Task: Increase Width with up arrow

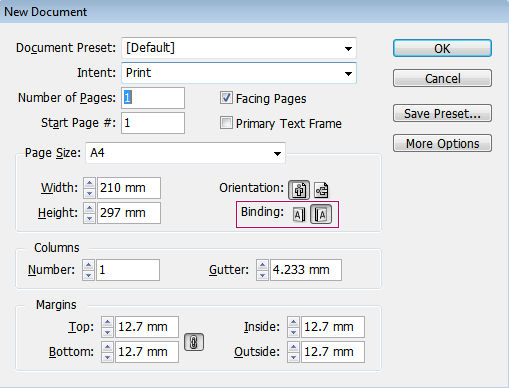Action: tap(89, 183)
